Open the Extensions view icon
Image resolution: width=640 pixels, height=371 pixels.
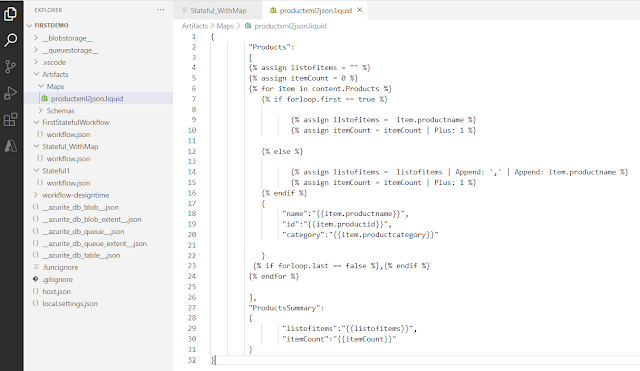click(x=10, y=120)
